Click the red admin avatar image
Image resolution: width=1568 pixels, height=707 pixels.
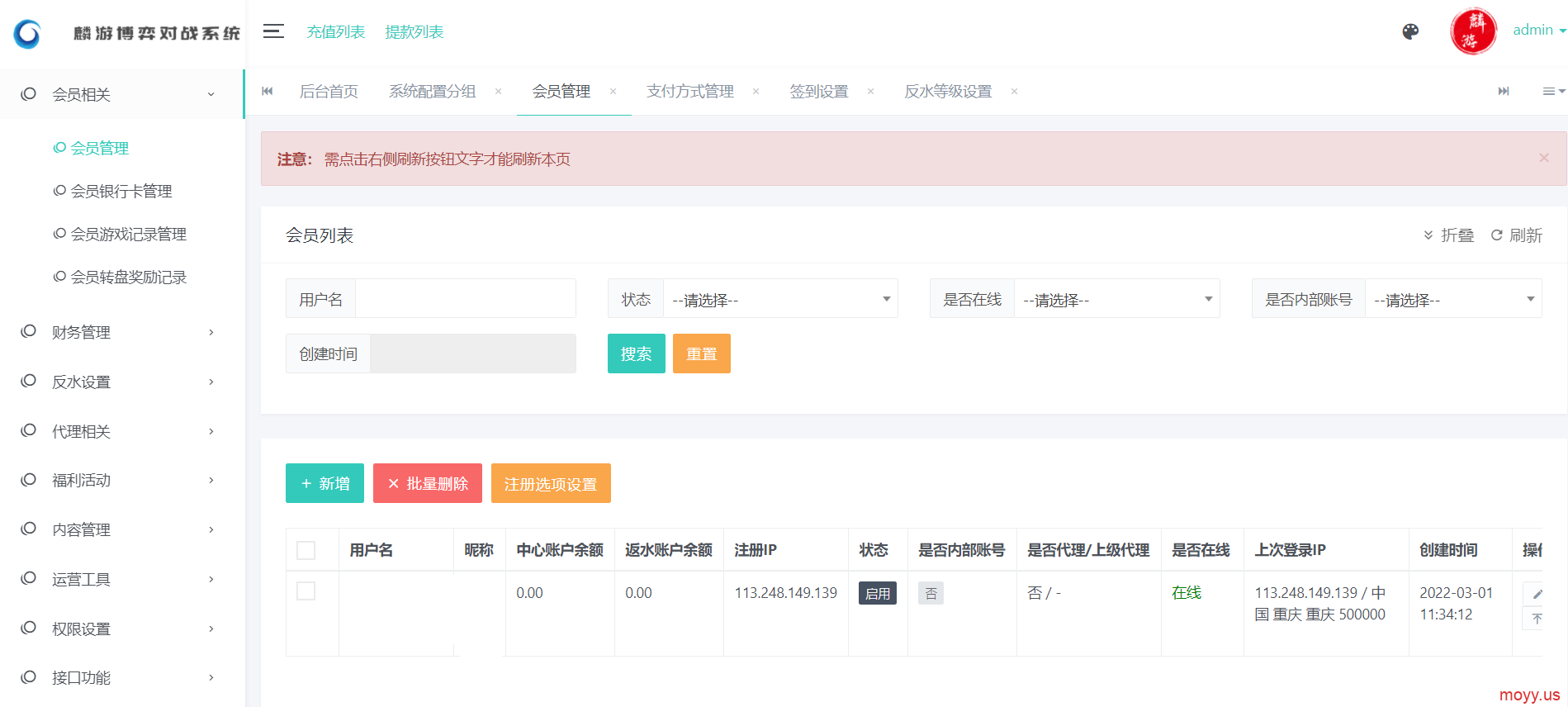point(1473,31)
